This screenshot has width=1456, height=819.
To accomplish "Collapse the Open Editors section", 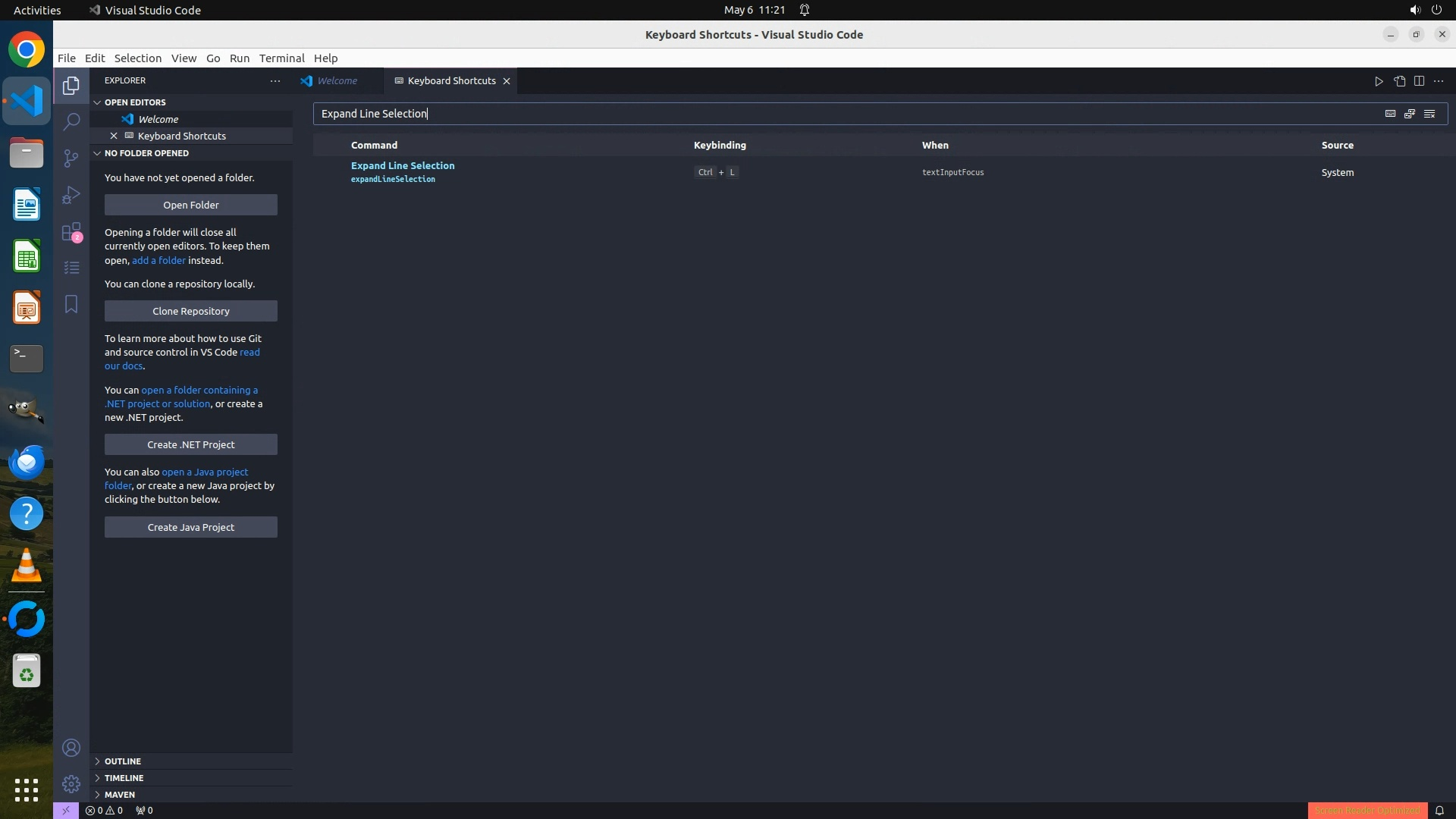I will tap(135, 102).
